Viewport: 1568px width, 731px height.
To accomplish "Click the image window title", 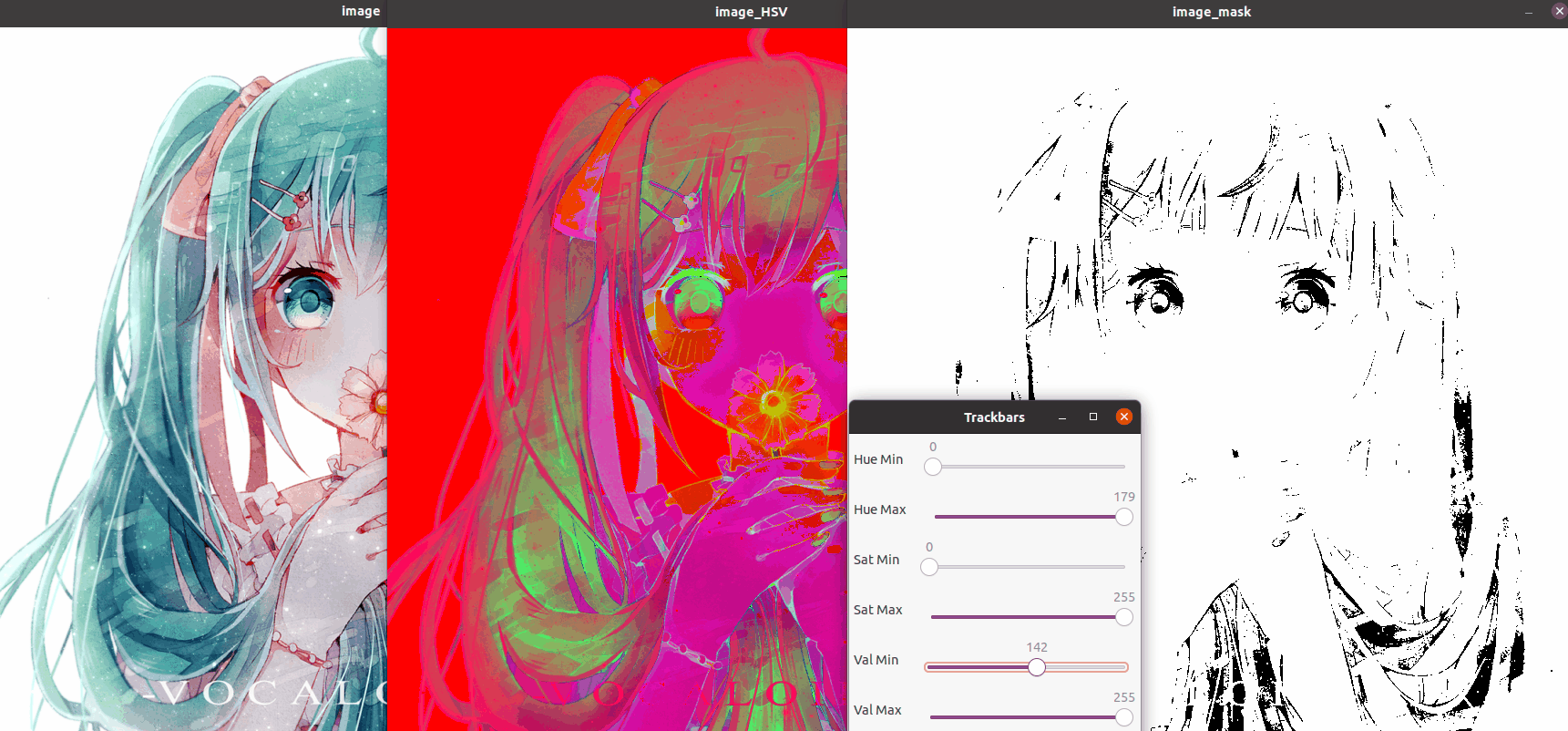I will click(361, 11).
